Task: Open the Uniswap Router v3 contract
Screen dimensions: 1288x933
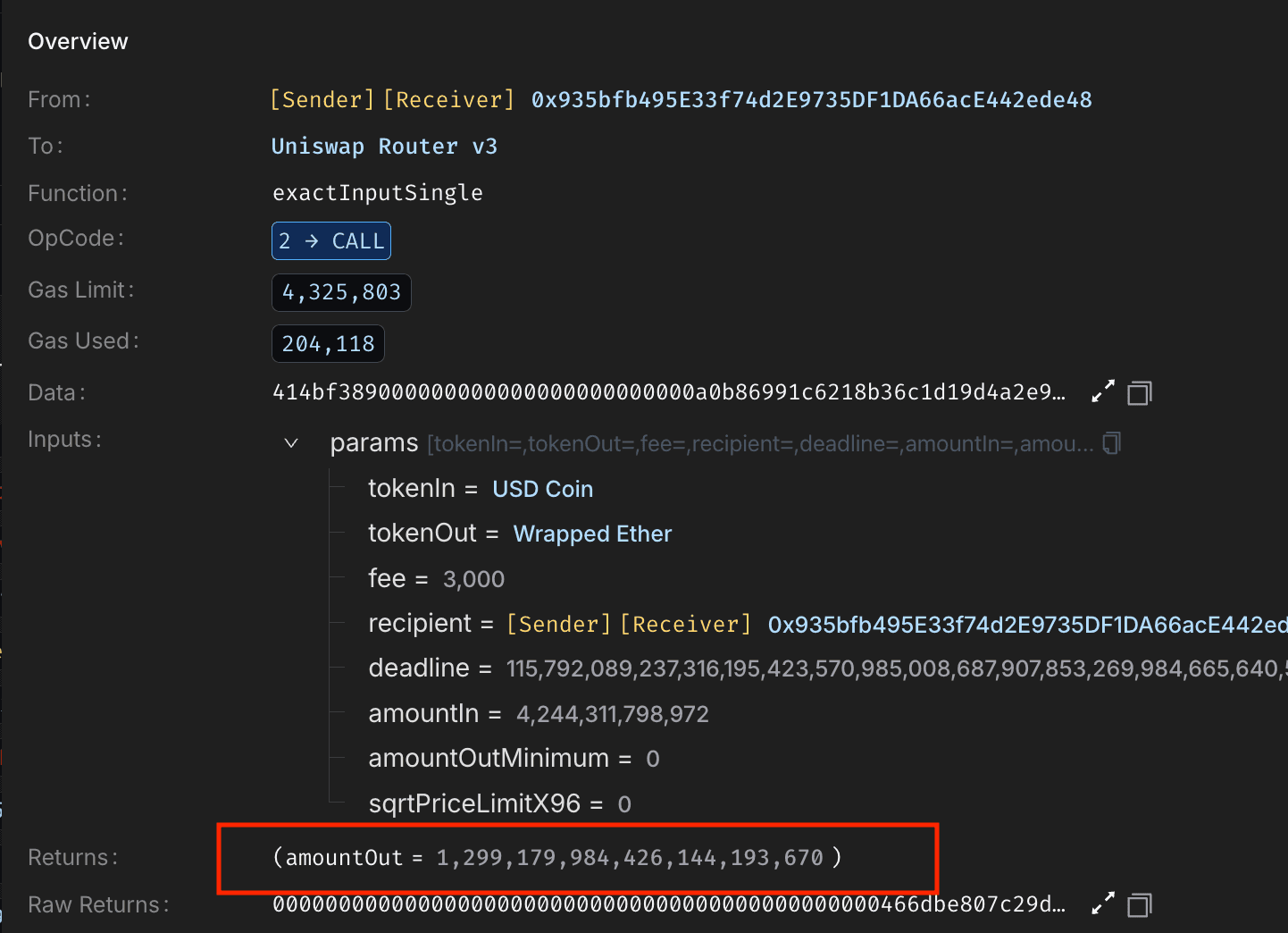Action: (384, 146)
